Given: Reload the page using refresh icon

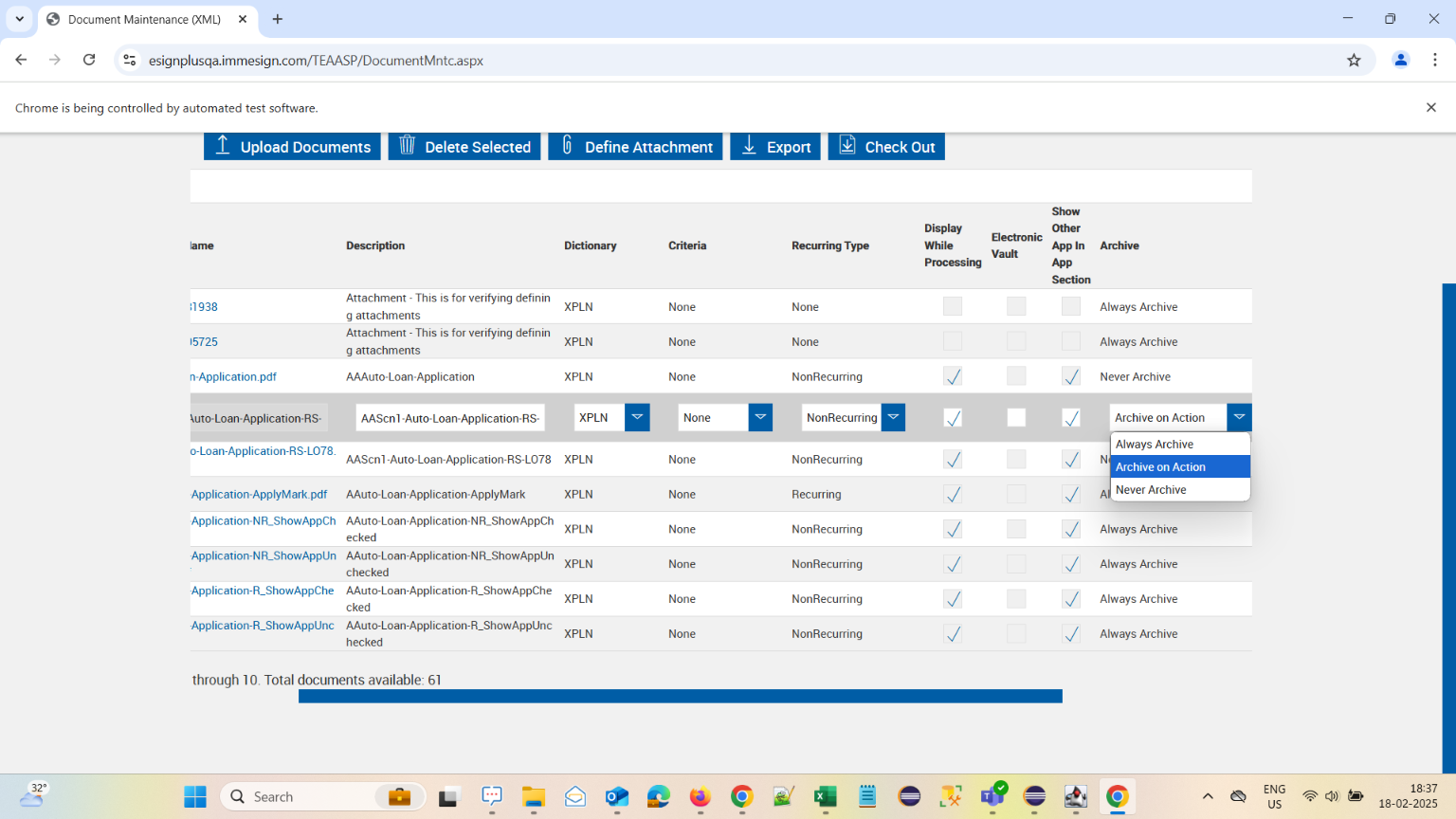Looking at the screenshot, I should click(x=89, y=60).
